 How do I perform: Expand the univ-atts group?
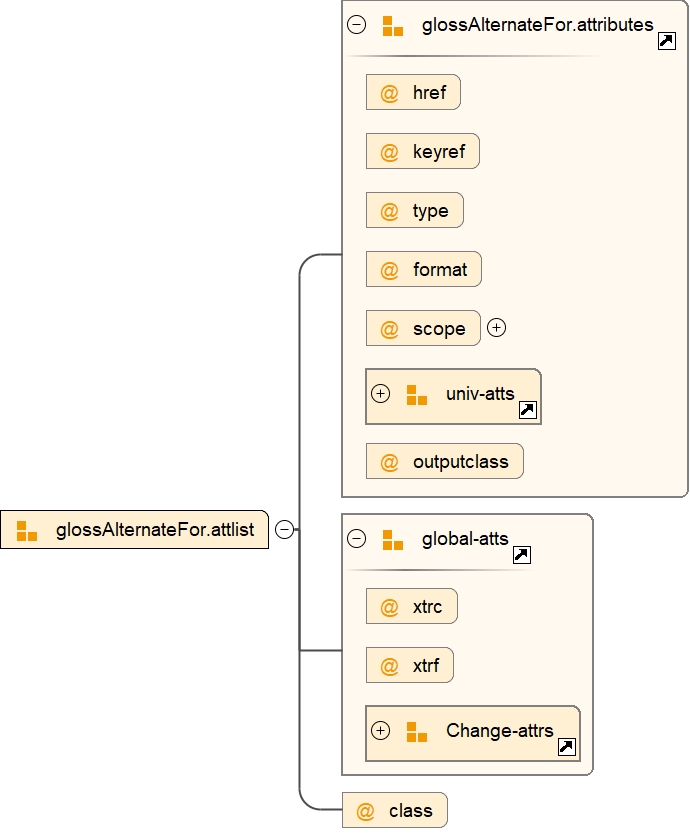(380, 393)
